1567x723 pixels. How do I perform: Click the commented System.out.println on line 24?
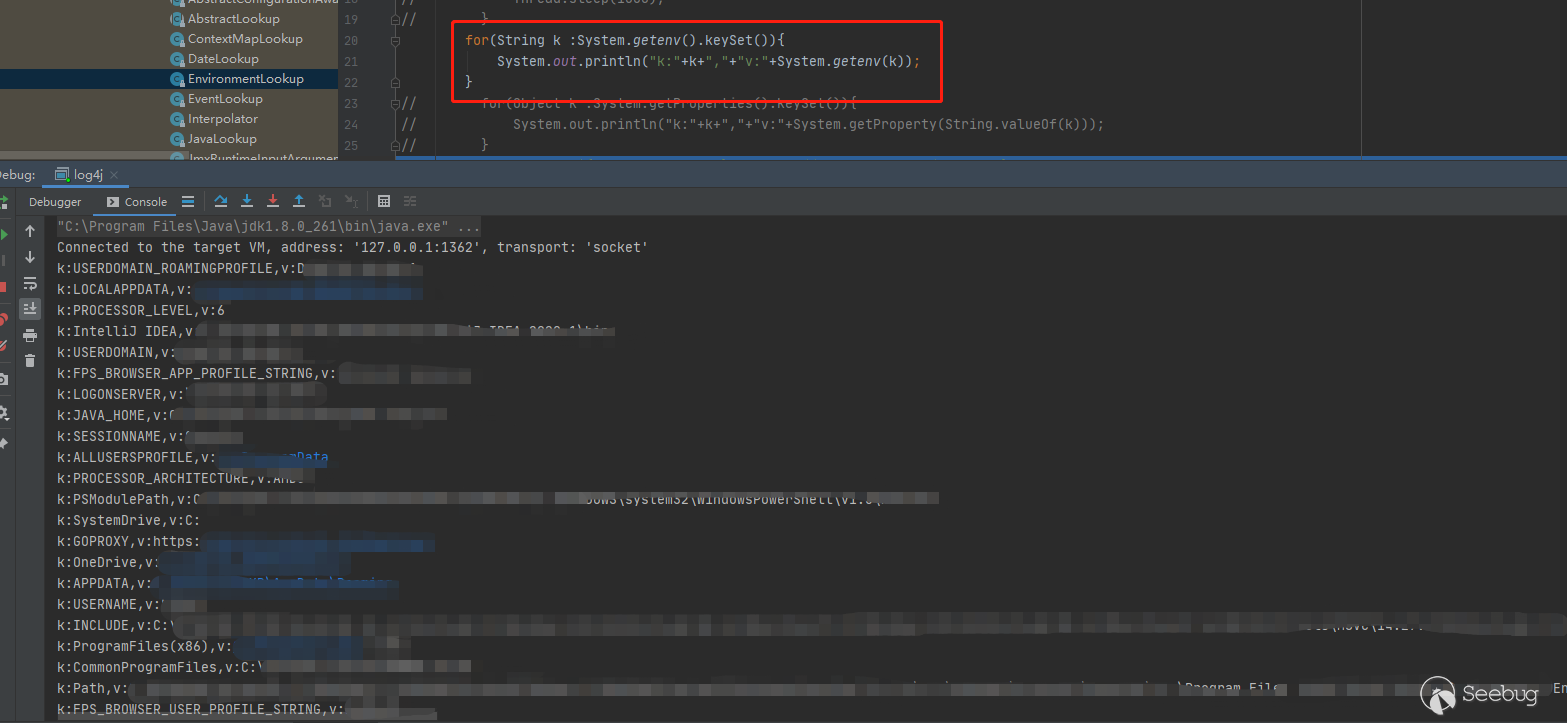coord(808,125)
